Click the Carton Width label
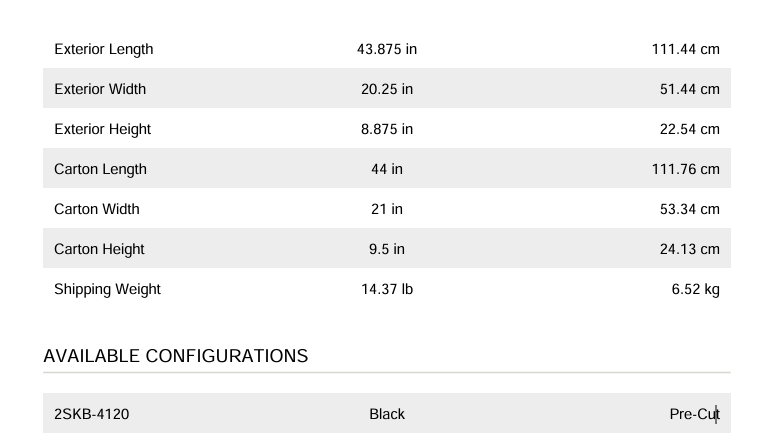This screenshot has height=444, width=757. point(97,209)
